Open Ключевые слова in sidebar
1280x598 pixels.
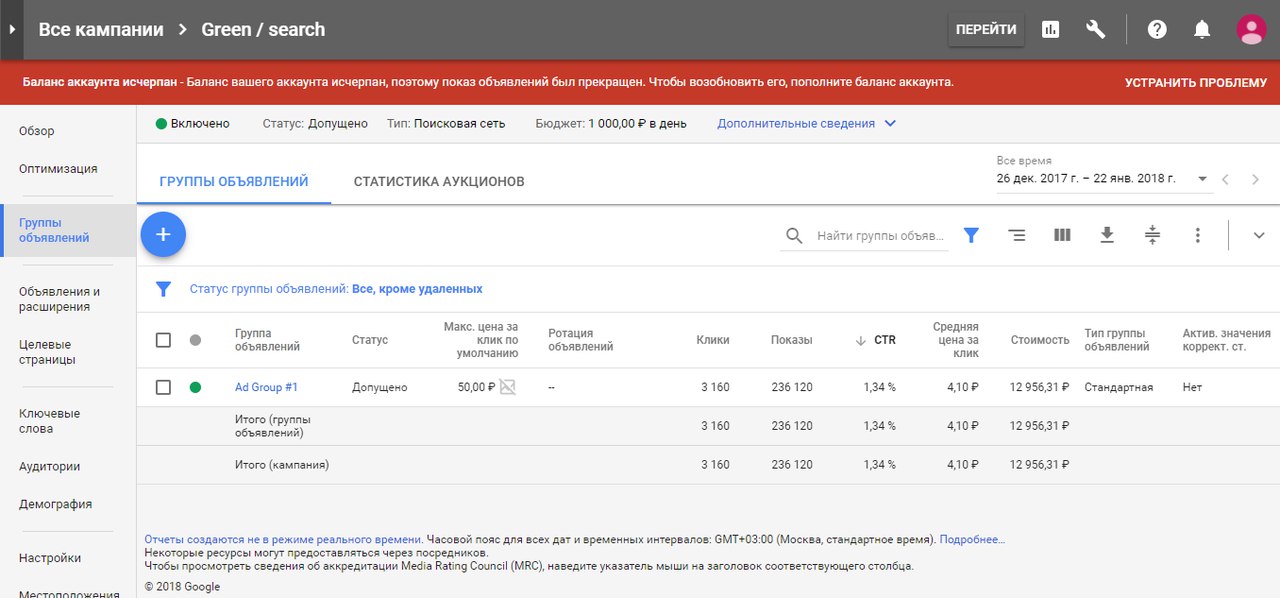coord(49,421)
